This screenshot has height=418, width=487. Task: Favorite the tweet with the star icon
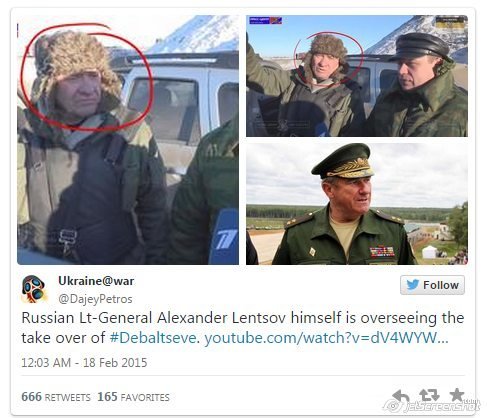(457, 394)
